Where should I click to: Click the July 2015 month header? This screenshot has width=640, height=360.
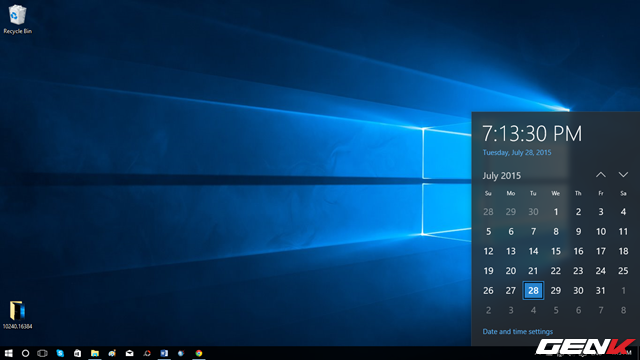click(502, 176)
